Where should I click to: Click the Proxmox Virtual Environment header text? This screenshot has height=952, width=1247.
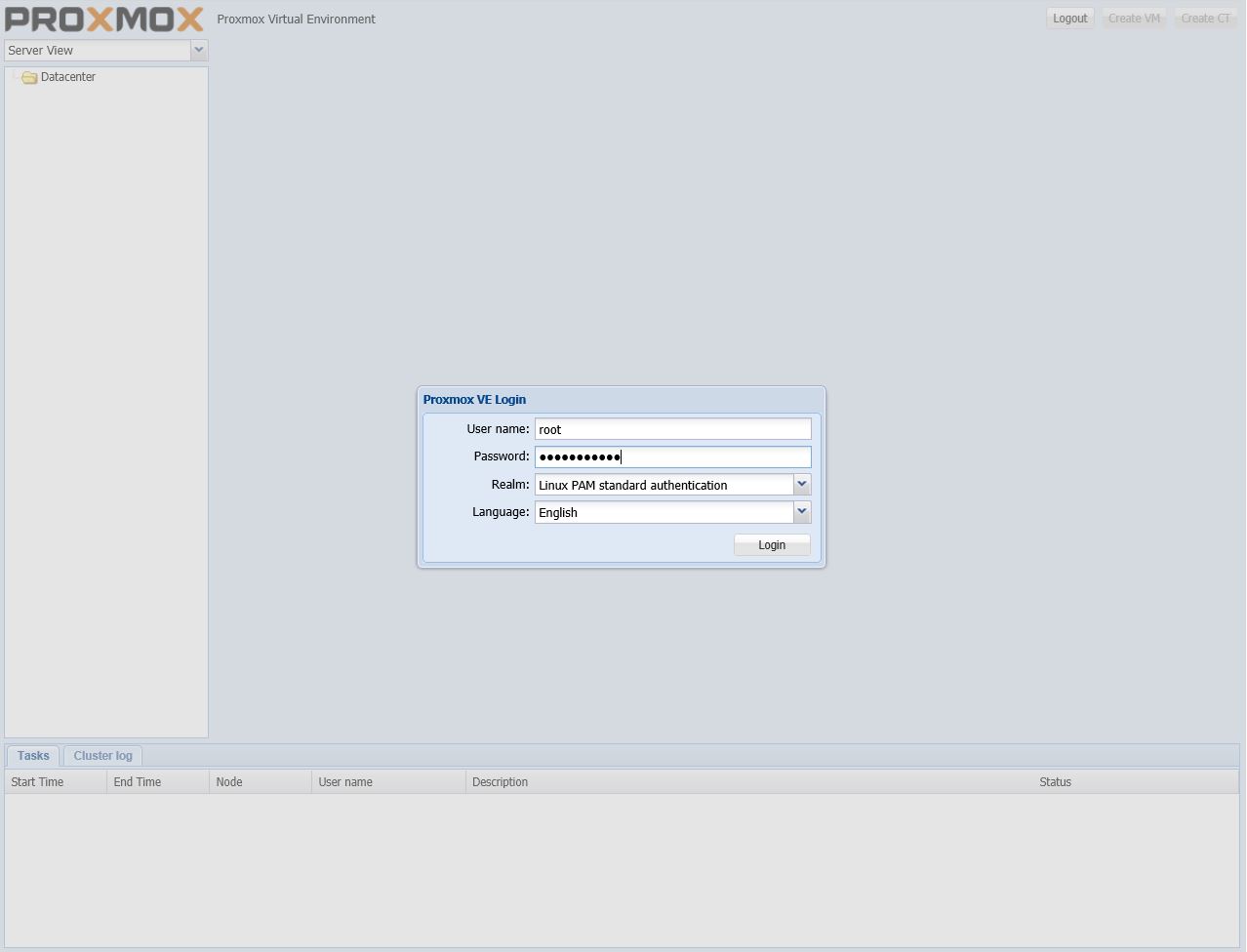296,20
